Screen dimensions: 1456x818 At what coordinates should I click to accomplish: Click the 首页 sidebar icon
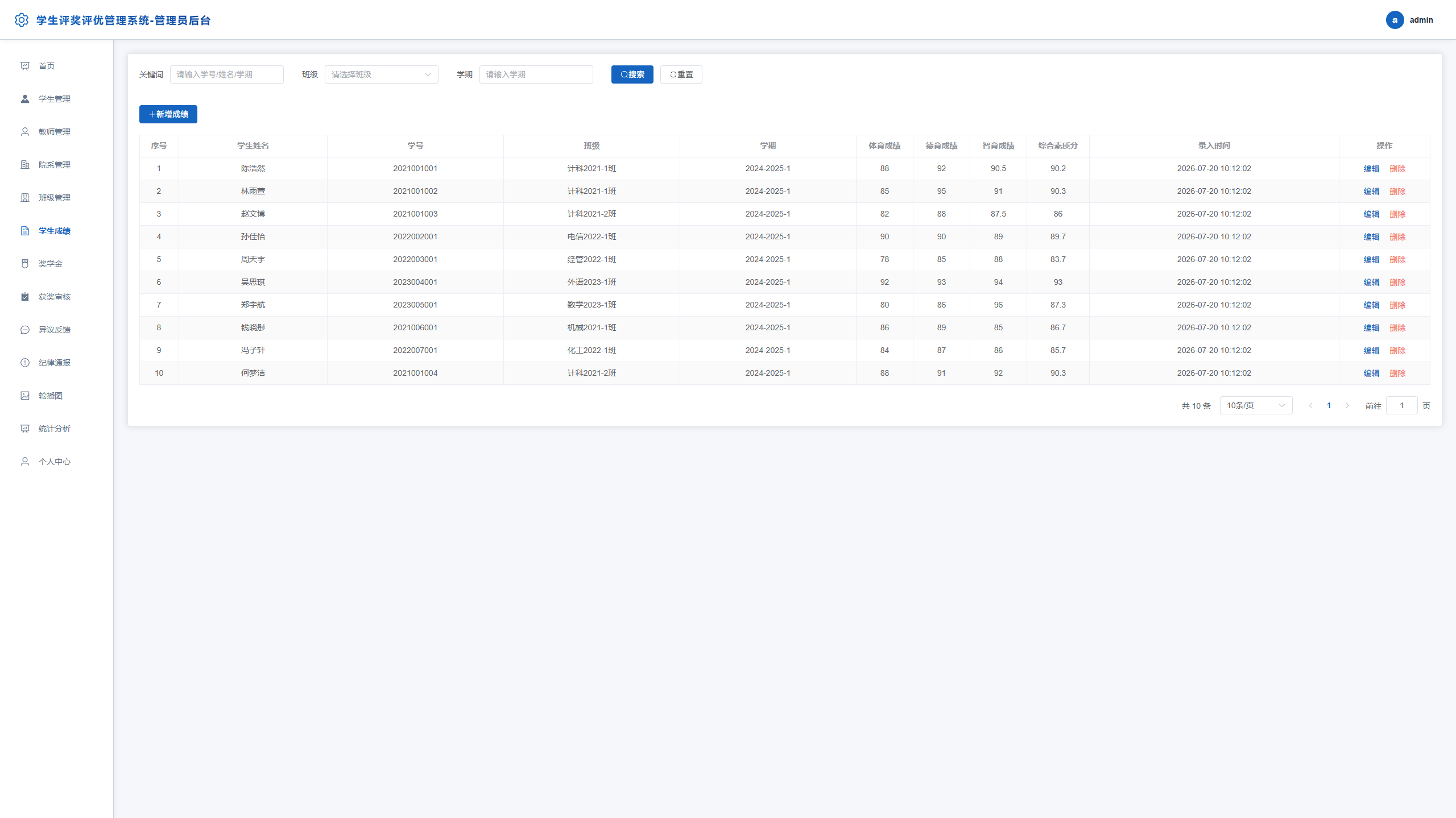[25, 66]
